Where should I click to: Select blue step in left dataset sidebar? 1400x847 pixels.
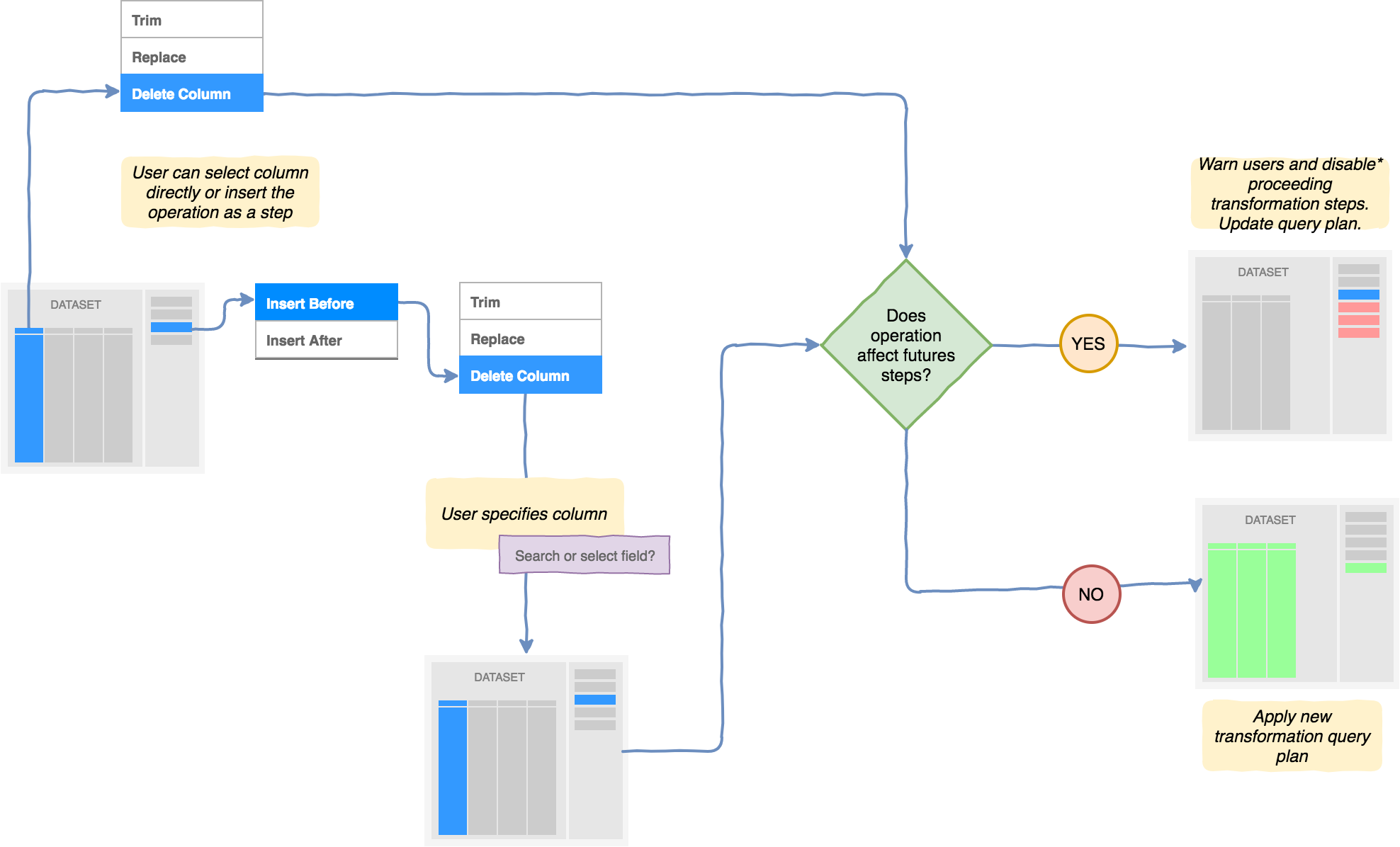pyautogui.click(x=171, y=327)
